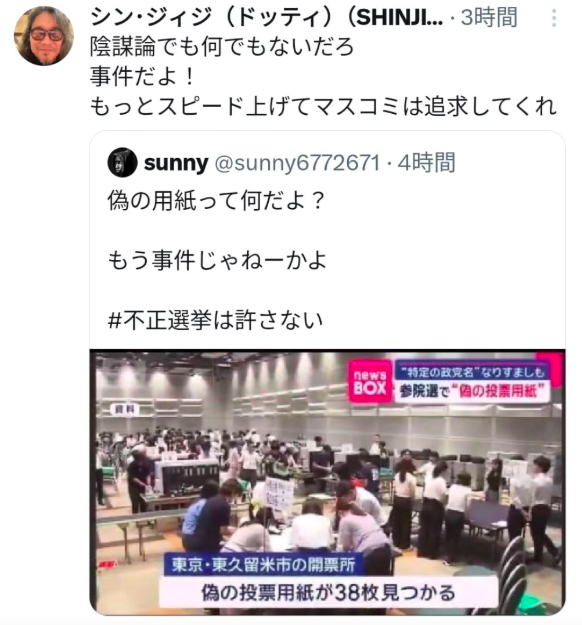Click the tweet line 陰謀論でも何でもないだろ
This screenshot has height=625, width=582.
(x=222, y=47)
